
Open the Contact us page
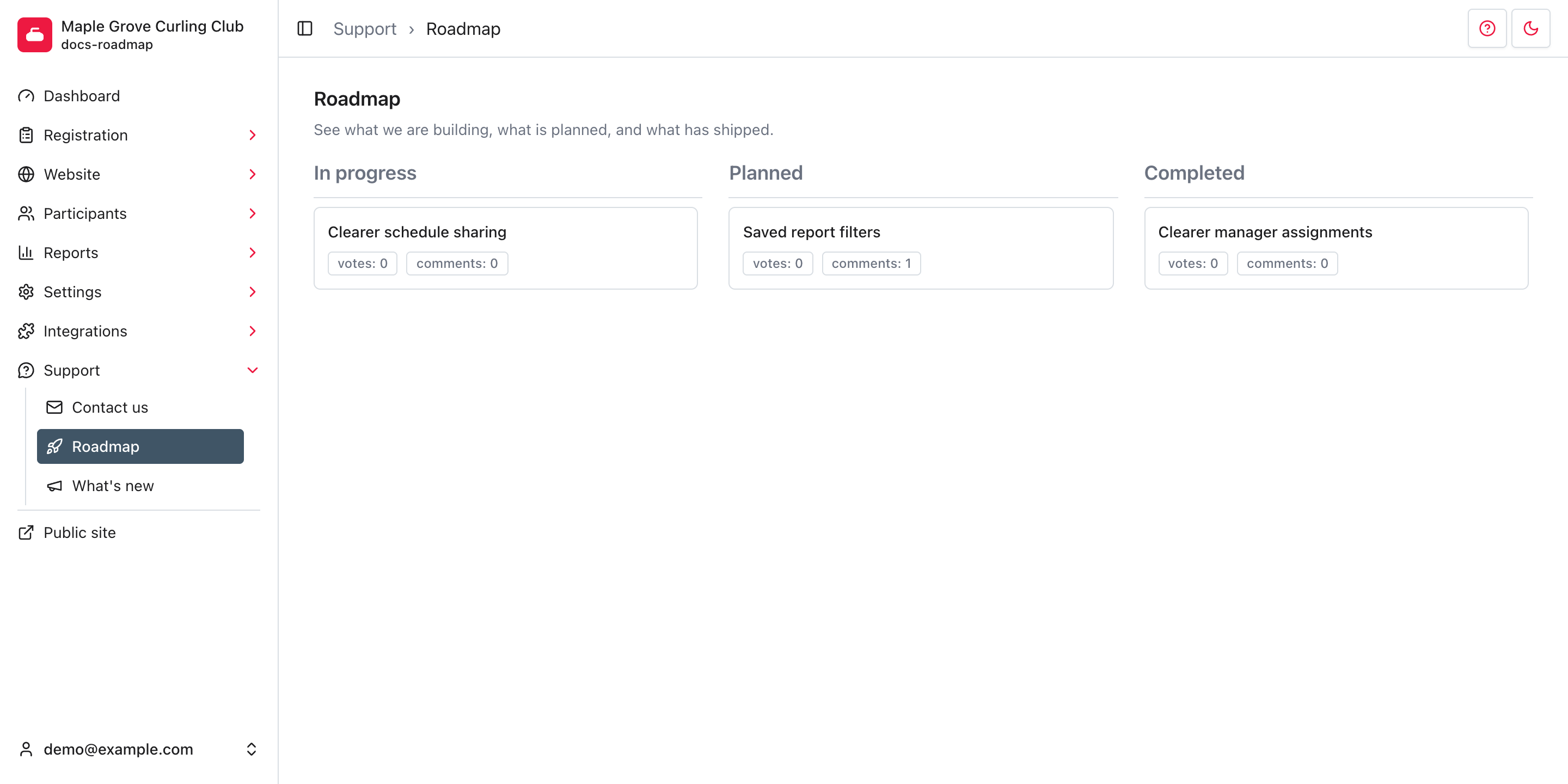click(140, 407)
